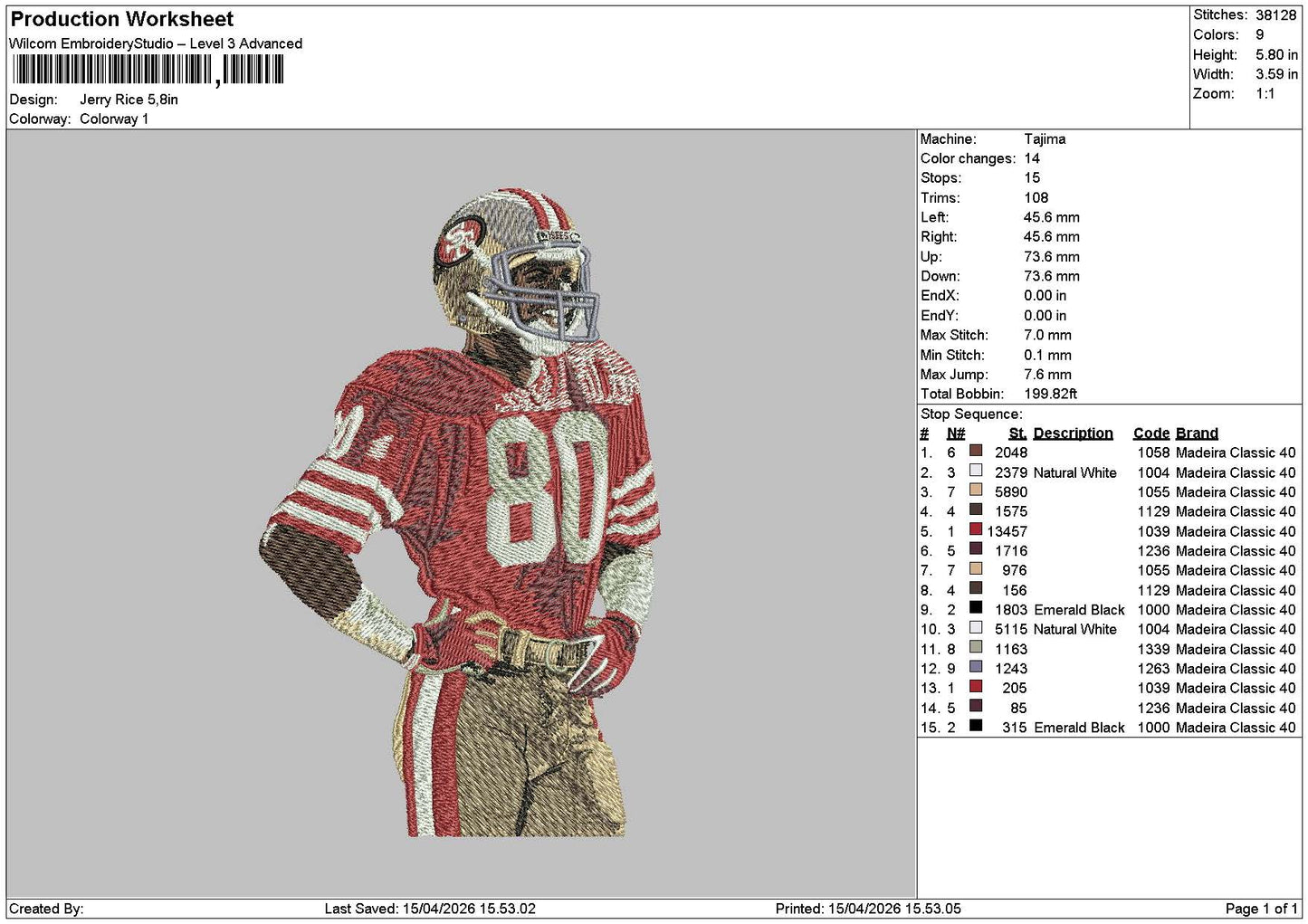
Task: Click 'Wilcom EmbroideryStudio – Level 3 Advanced' text
Action: click(x=156, y=43)
